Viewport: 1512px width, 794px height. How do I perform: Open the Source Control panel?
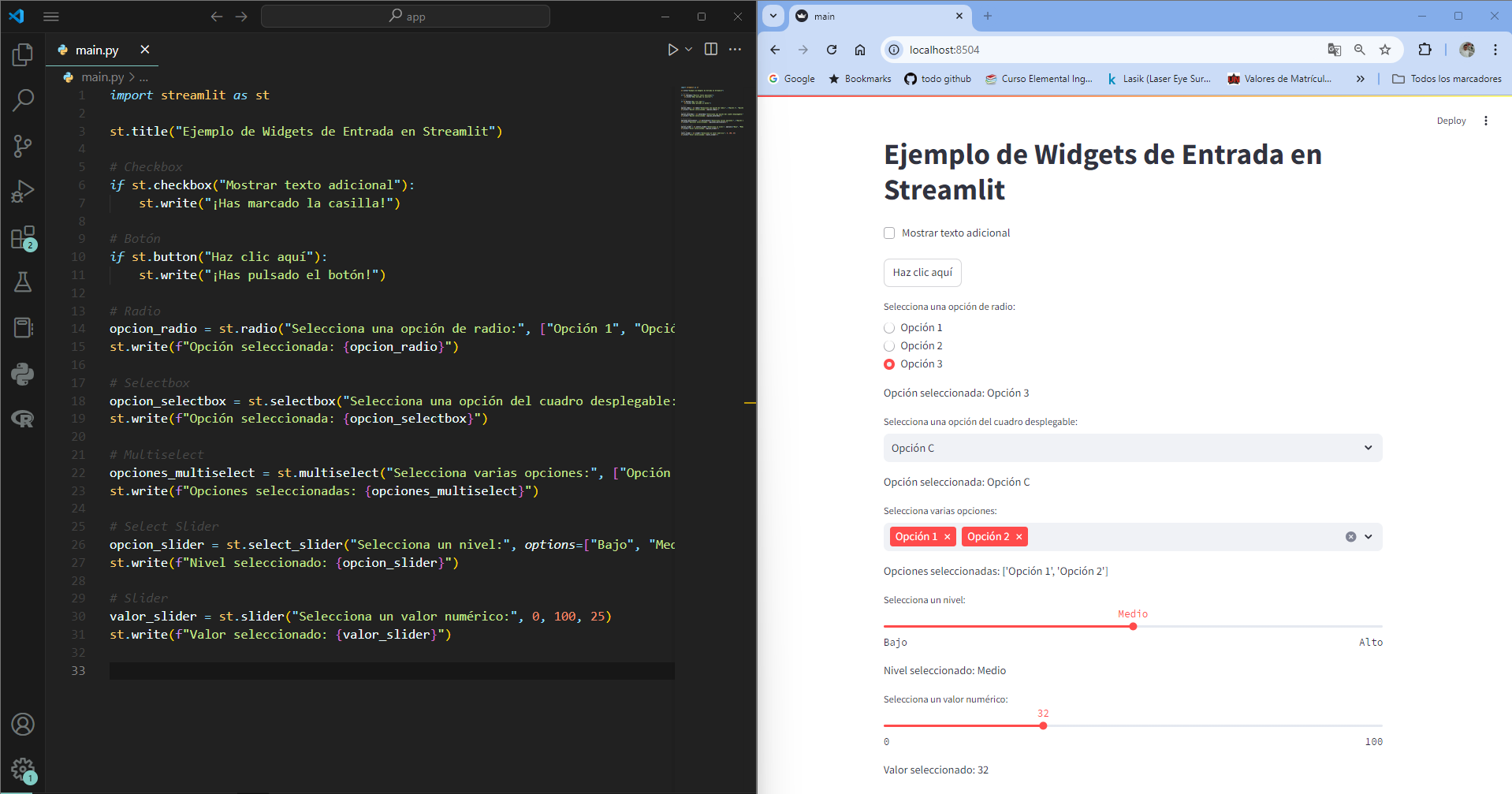[x=23, y=146]
